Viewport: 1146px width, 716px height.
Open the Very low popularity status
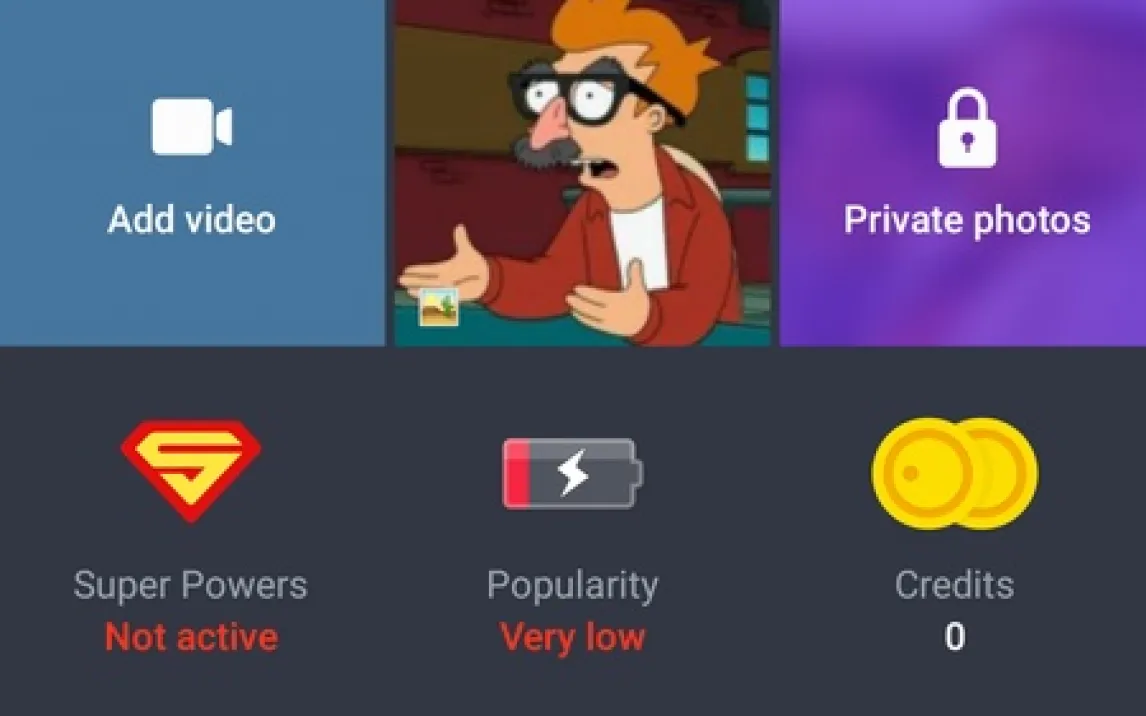[572, 637]
